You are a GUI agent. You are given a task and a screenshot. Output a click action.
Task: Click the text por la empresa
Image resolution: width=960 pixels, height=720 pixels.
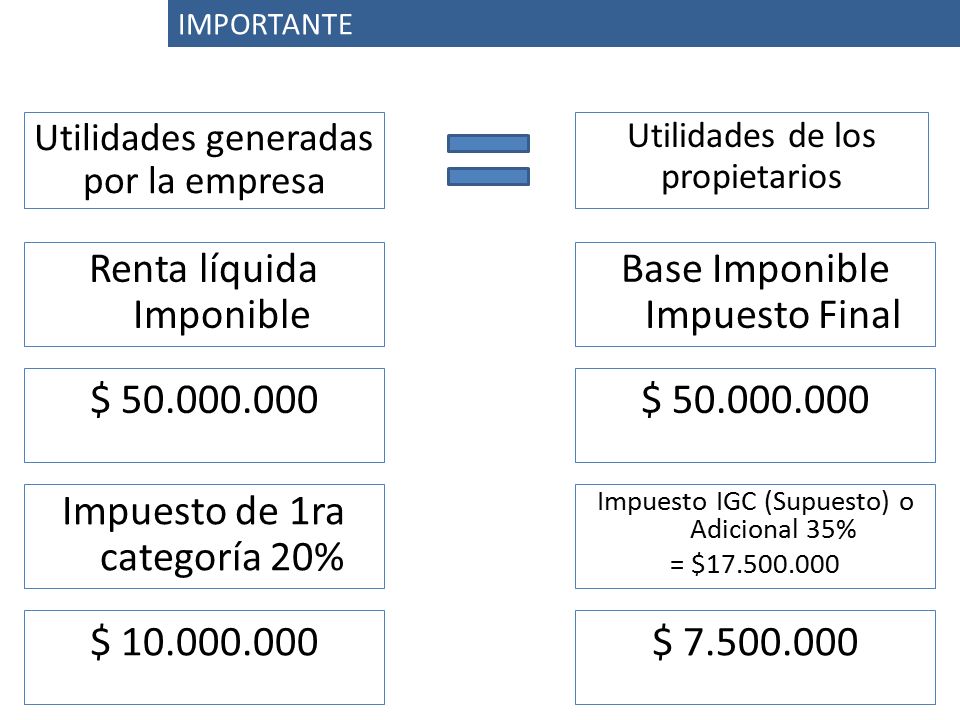(204, 182)
